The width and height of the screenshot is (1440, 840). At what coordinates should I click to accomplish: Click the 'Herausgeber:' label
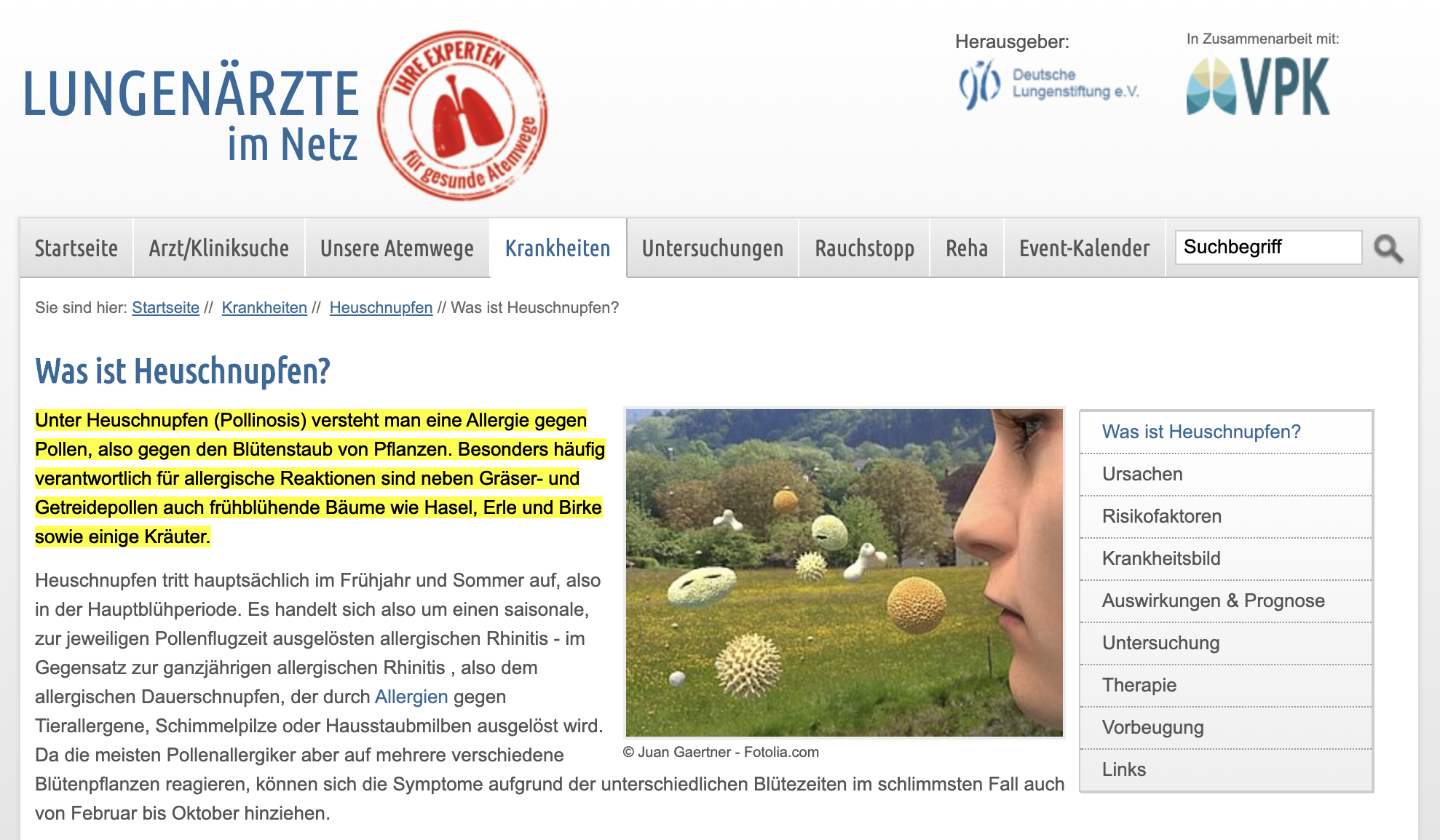(1012, 41)
